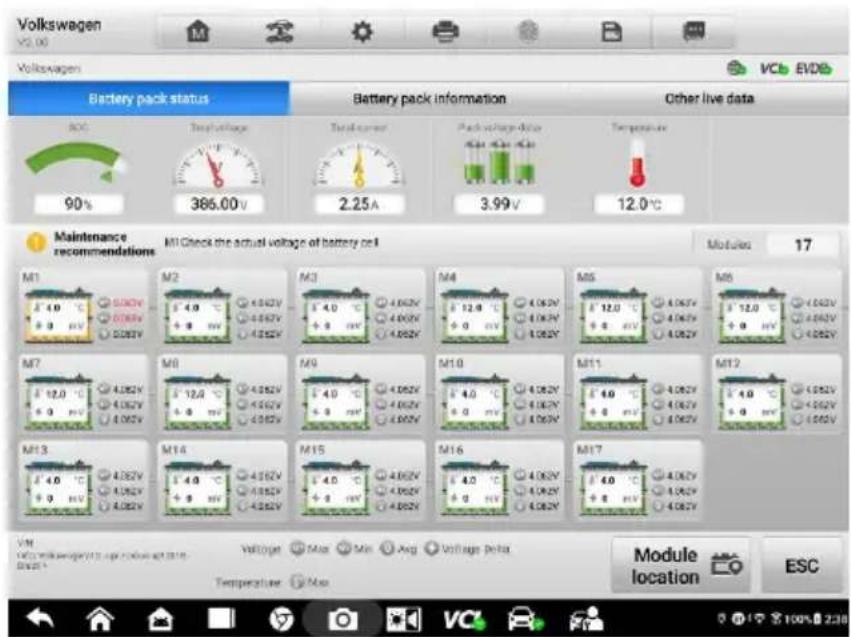Screen dimensions: 851x637
Task: Tap recent apps square in bottom bar
Action: pos(221,618)
